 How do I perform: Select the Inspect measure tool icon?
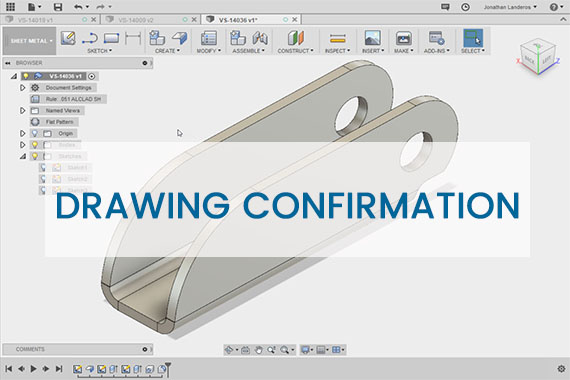coord(337,39)
